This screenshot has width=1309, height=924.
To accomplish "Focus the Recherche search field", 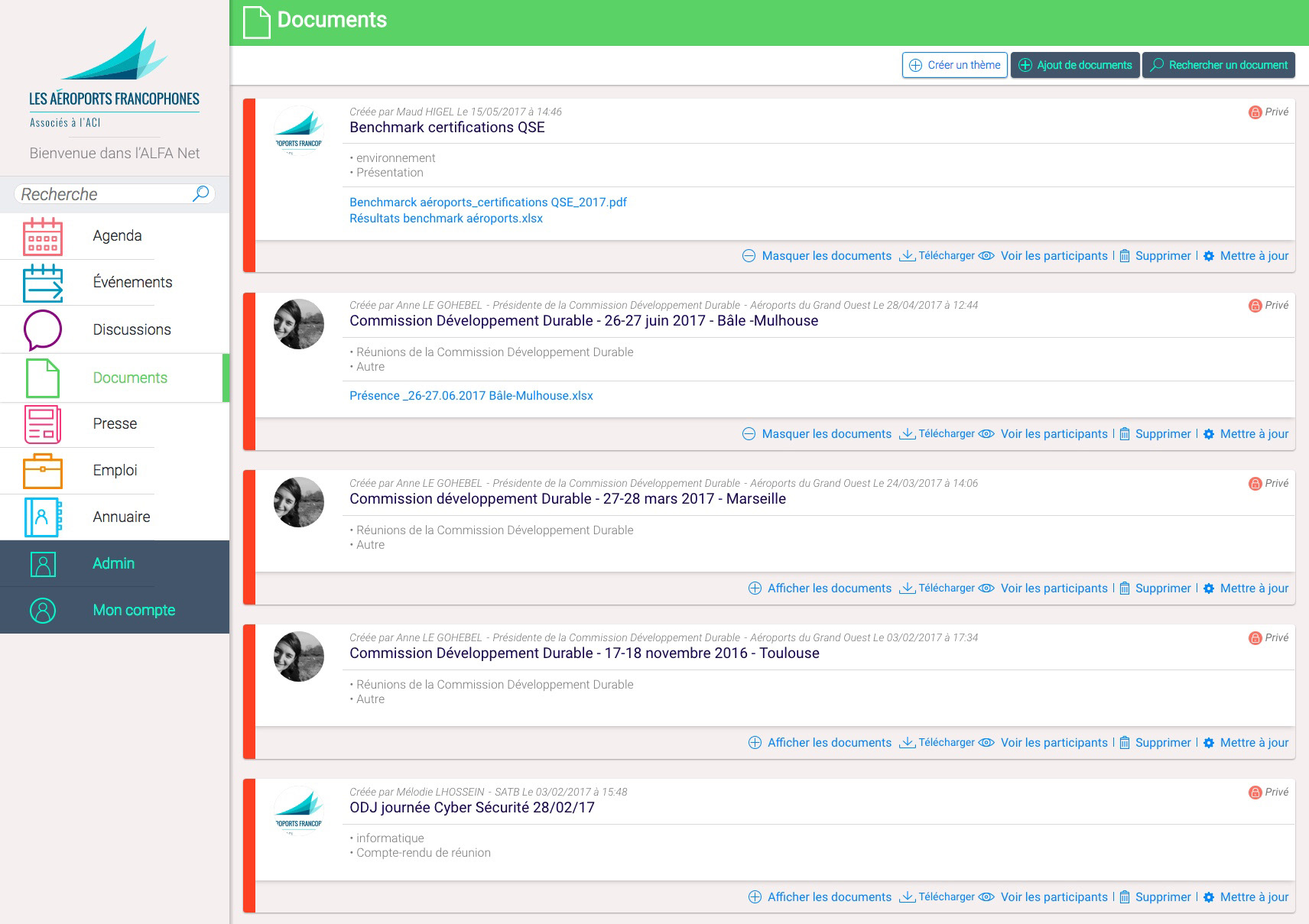I will (115, 194).
